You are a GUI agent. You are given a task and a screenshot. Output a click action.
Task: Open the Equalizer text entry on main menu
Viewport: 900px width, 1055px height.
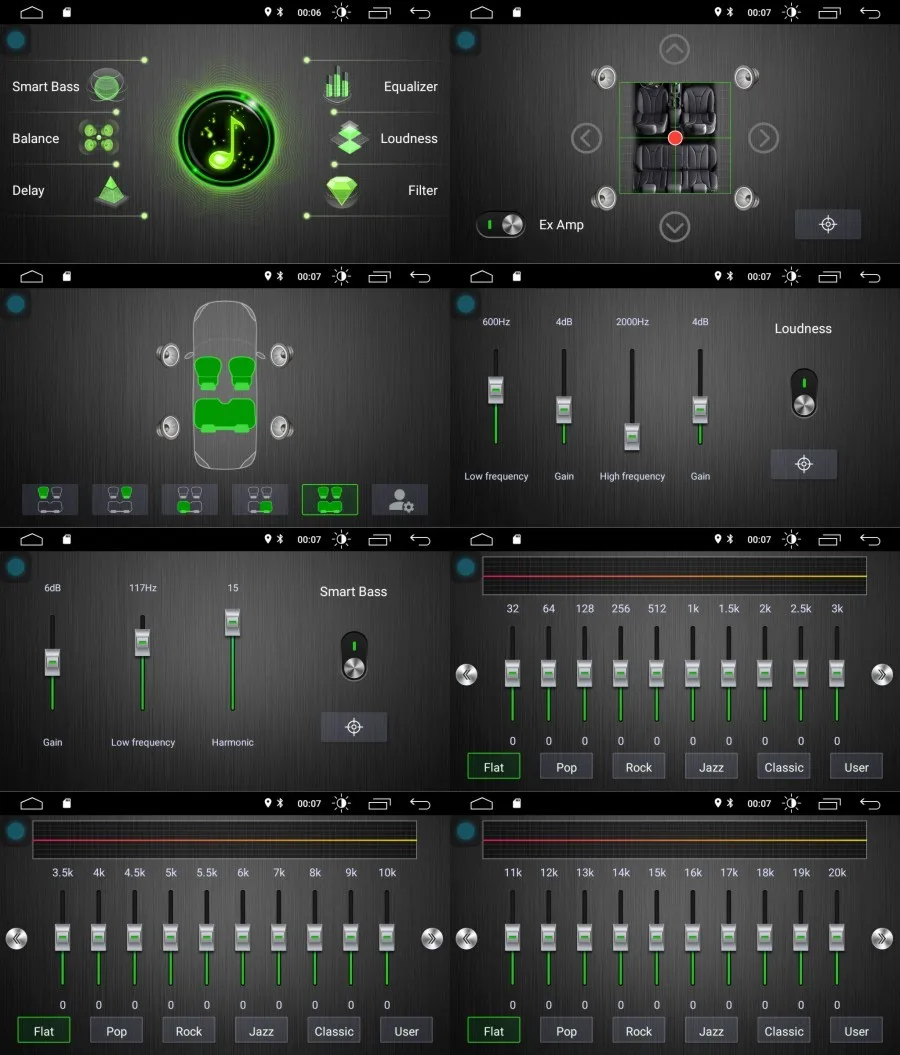[410, 86]
